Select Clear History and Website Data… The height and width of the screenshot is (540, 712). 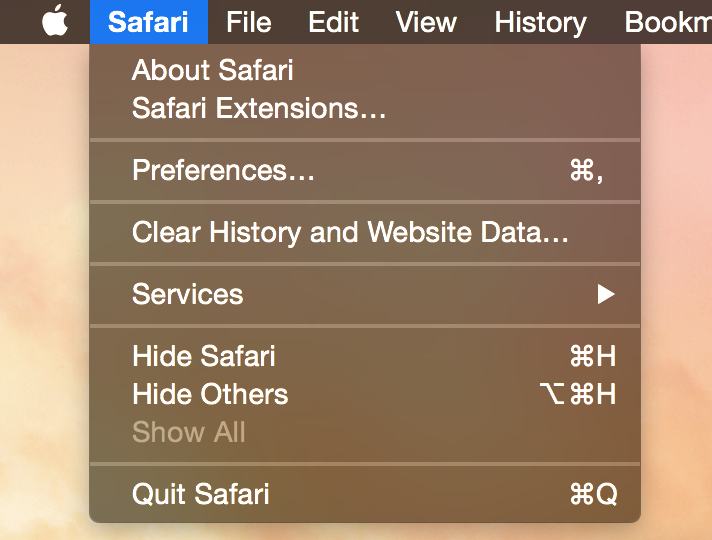[365, 232]
